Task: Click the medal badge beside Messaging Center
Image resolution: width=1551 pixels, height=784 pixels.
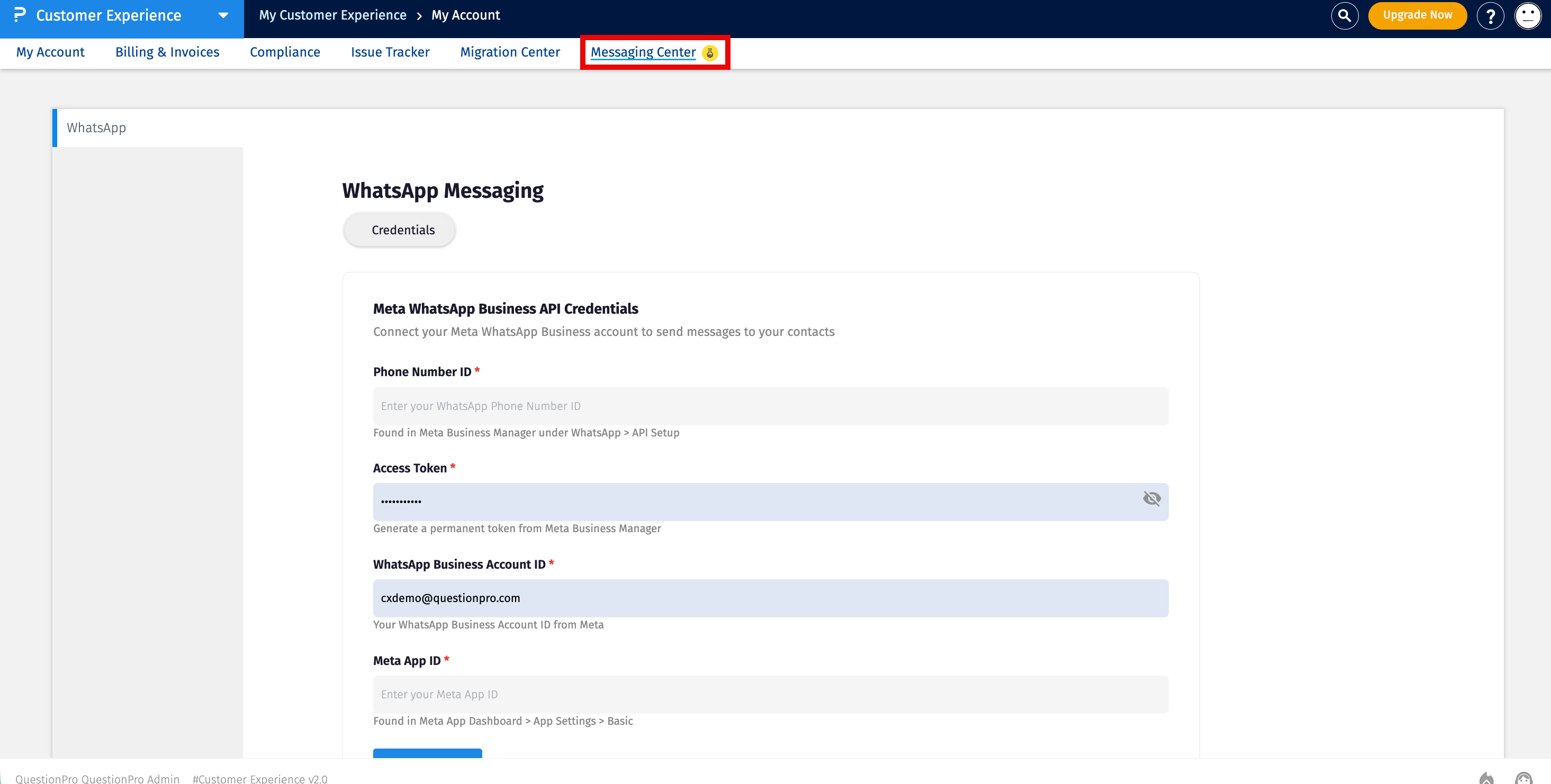Action: pos(710,53)
